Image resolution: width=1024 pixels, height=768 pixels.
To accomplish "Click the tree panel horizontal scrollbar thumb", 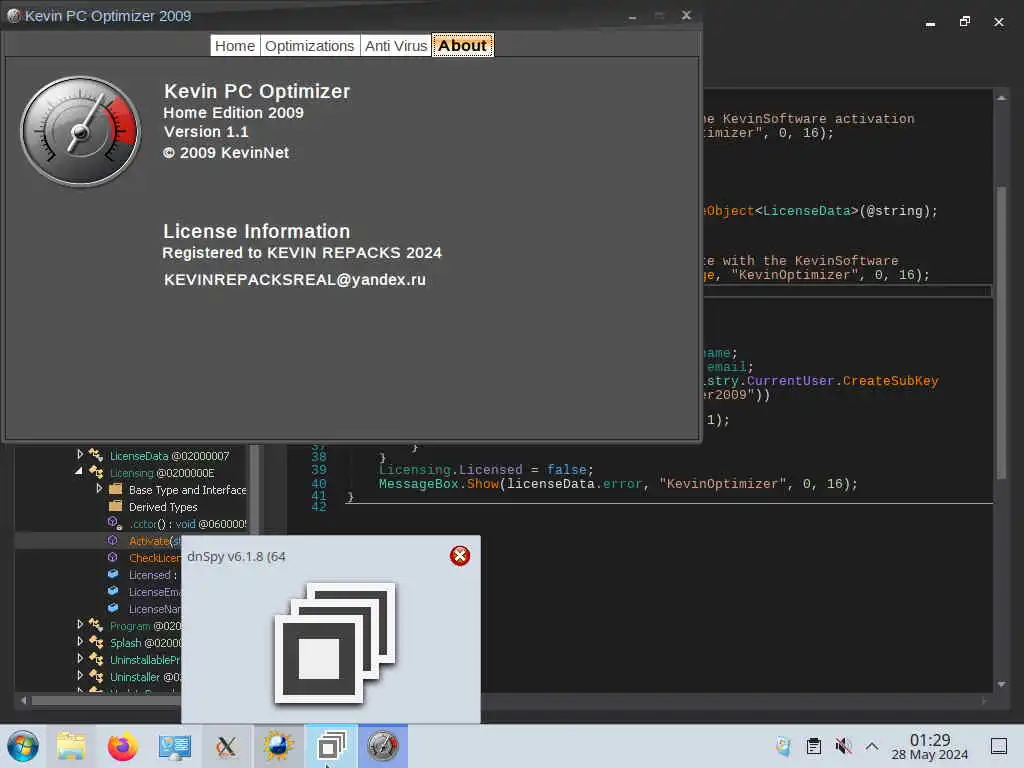I will coord(106,700).
